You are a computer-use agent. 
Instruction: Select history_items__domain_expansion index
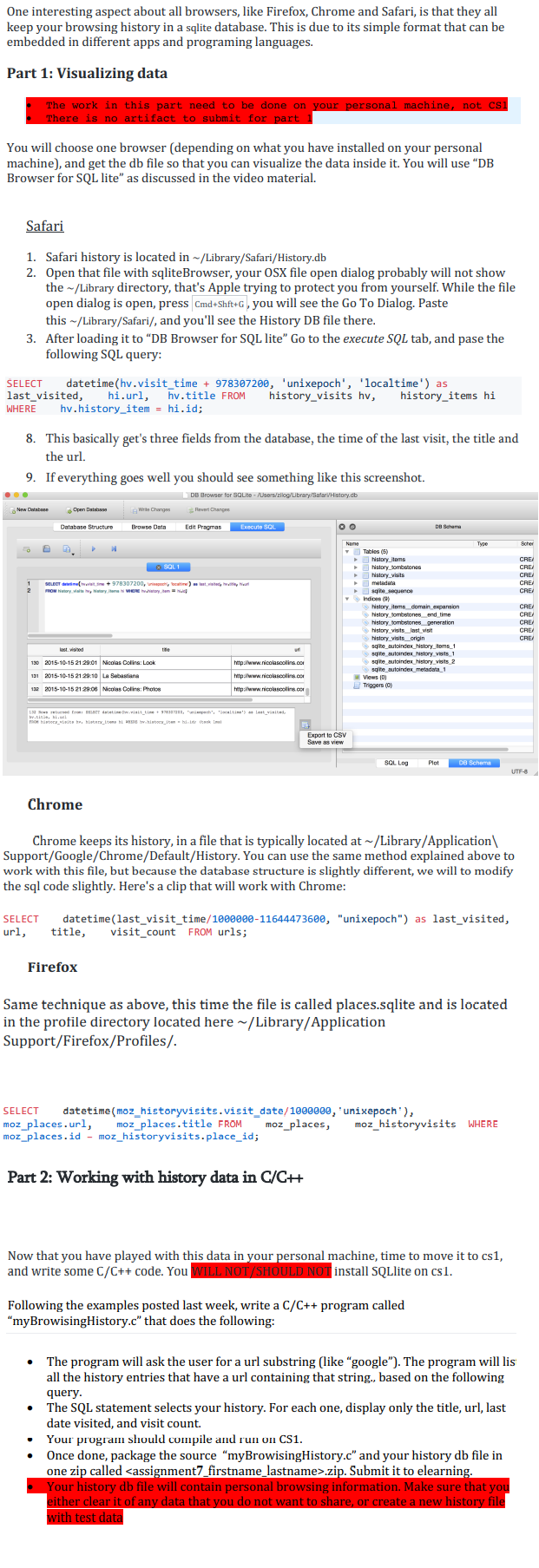[415, 607]
